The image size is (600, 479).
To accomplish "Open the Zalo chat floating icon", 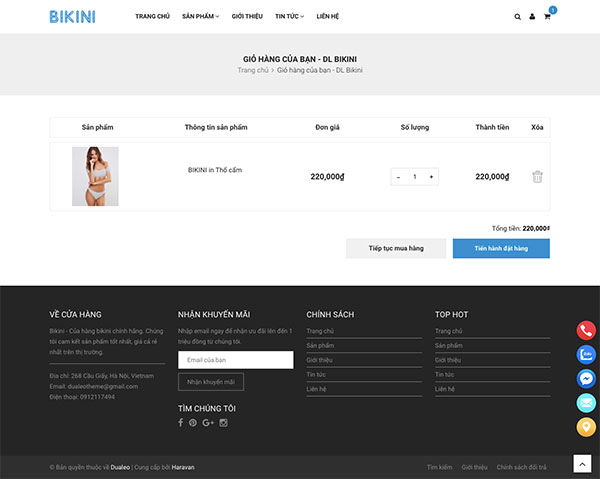I will point(586,354).
